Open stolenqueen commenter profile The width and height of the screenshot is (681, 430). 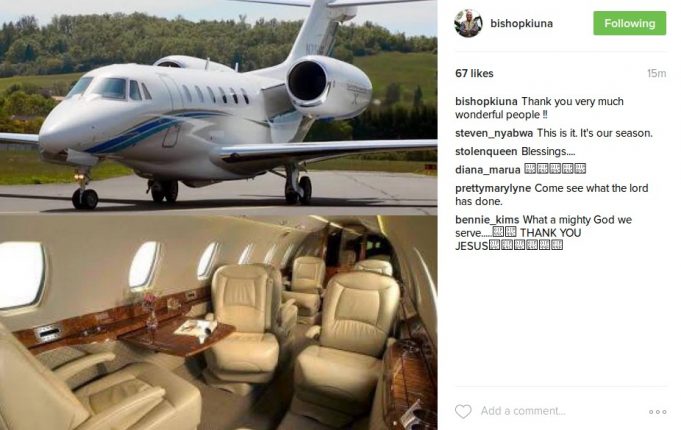(x=486, y=152)
